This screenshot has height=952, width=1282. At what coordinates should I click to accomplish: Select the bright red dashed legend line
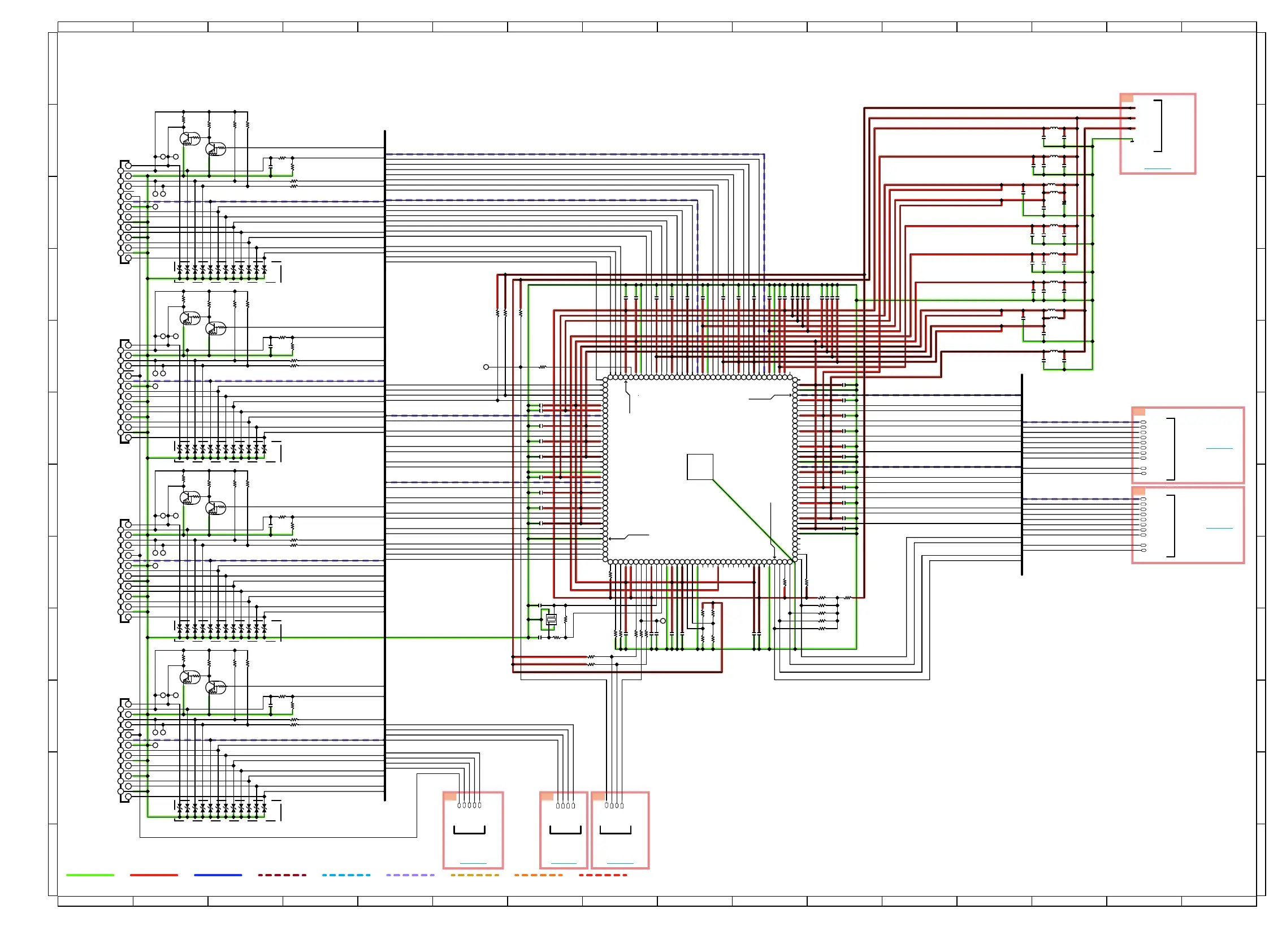pyautogui.click(x=603, y=875)
